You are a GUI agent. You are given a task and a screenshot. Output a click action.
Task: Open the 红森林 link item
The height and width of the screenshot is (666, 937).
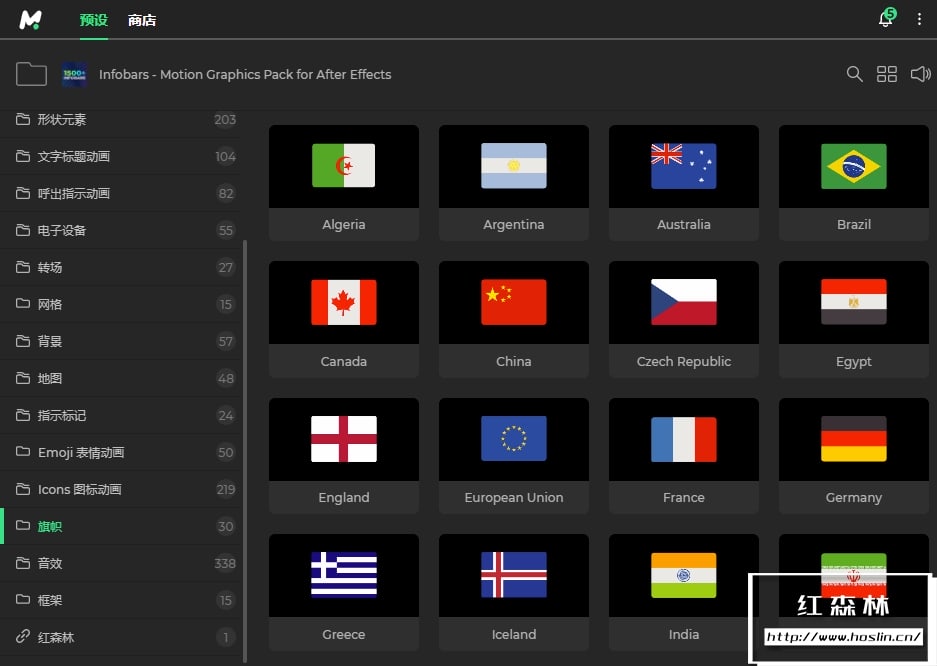point(121,637)
